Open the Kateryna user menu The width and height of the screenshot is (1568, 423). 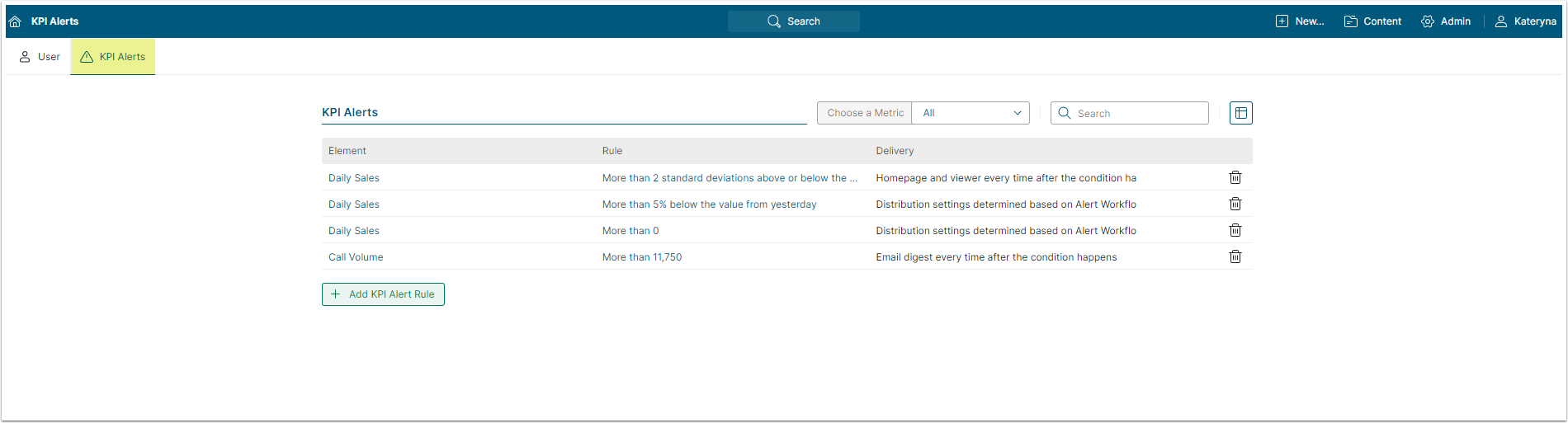1526,21
